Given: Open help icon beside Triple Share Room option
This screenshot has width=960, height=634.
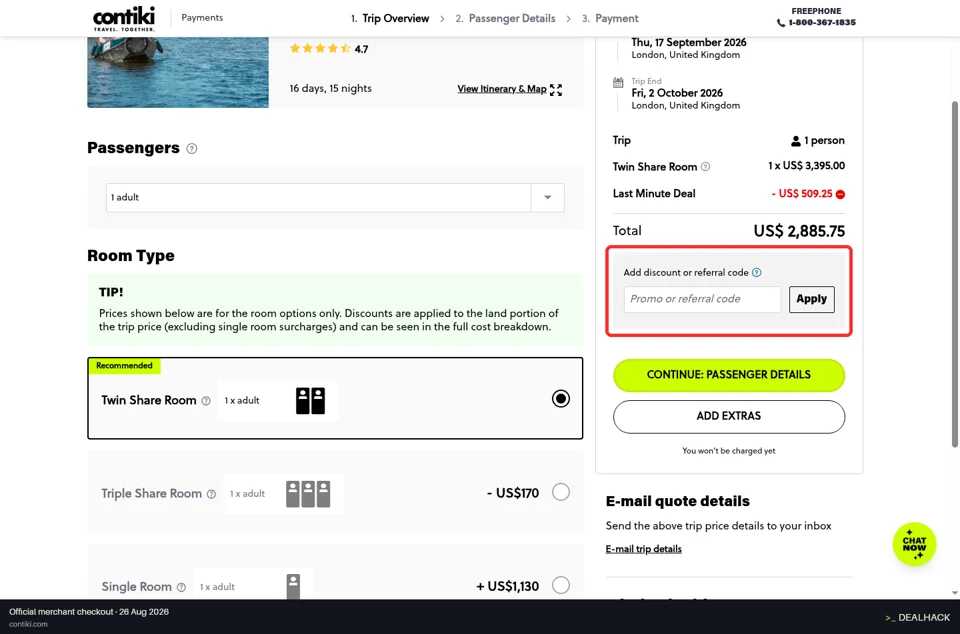Looking at the screenshot, I should [x=211, y=494].
